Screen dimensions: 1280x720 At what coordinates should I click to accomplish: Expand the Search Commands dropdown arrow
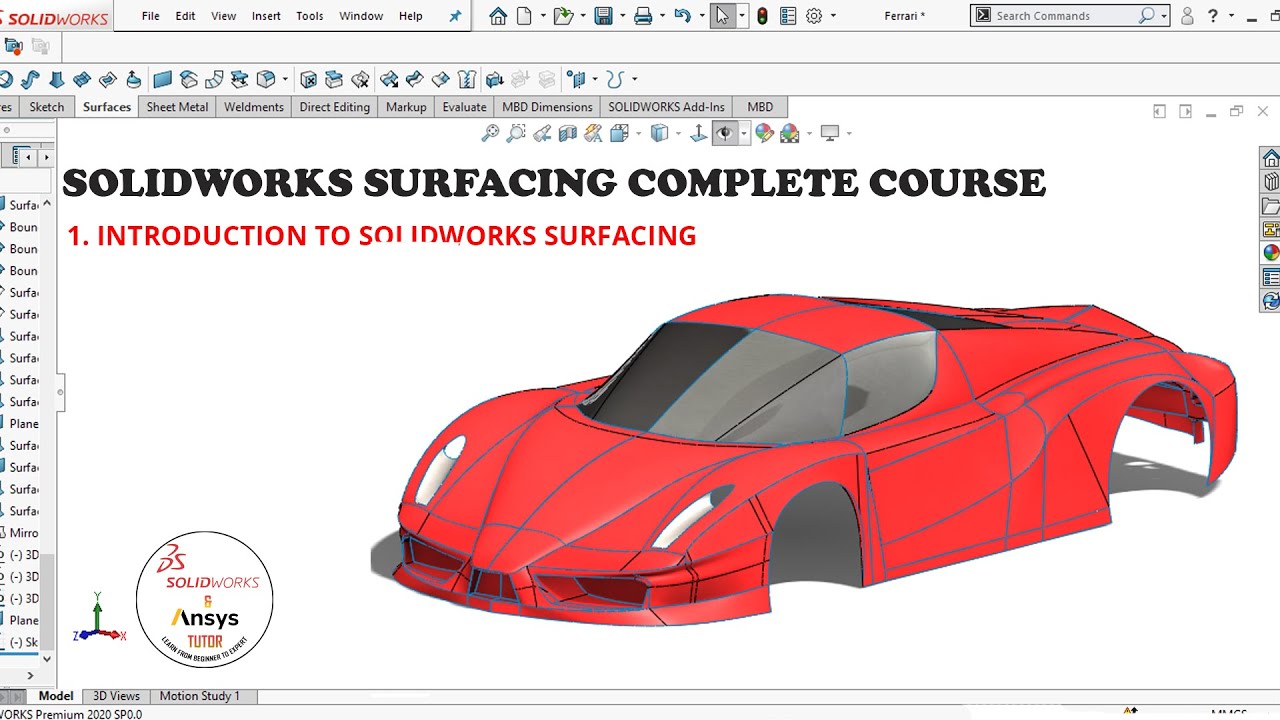tap(1164, 16)
